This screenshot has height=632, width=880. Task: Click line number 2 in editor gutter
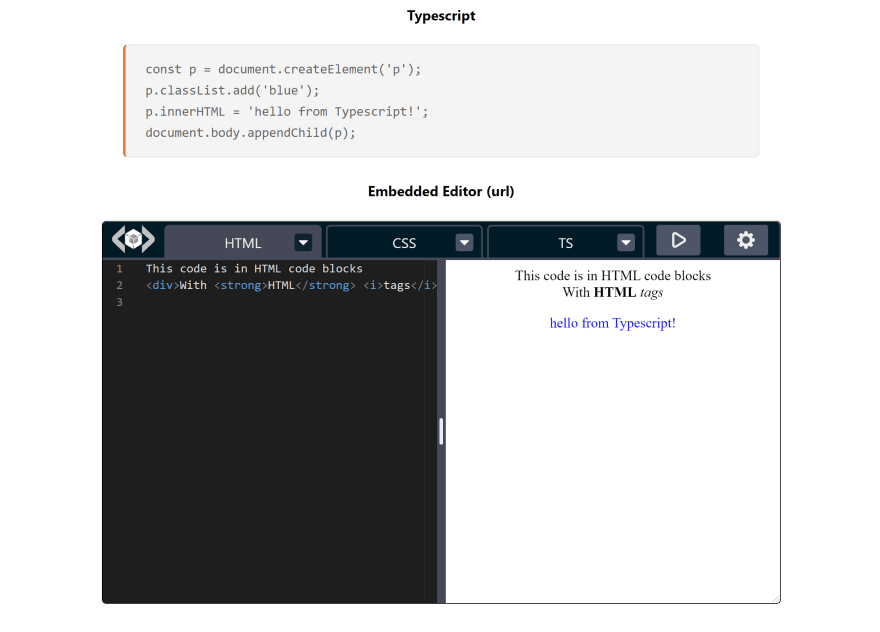(120, 285)
